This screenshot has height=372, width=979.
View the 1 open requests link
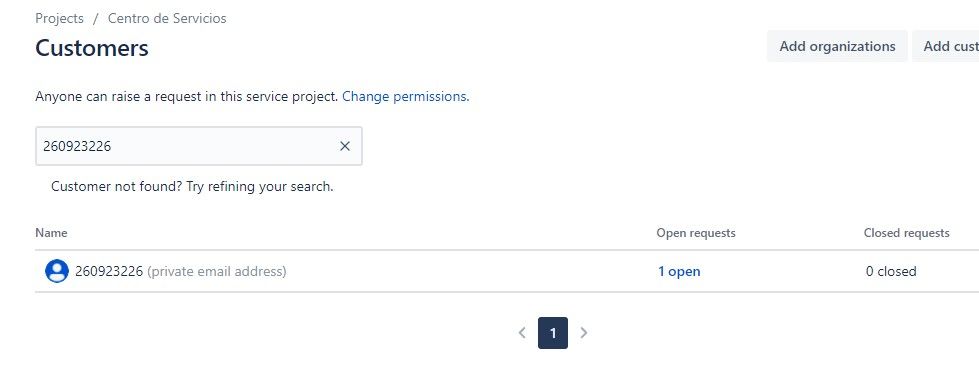click(679, 271)
